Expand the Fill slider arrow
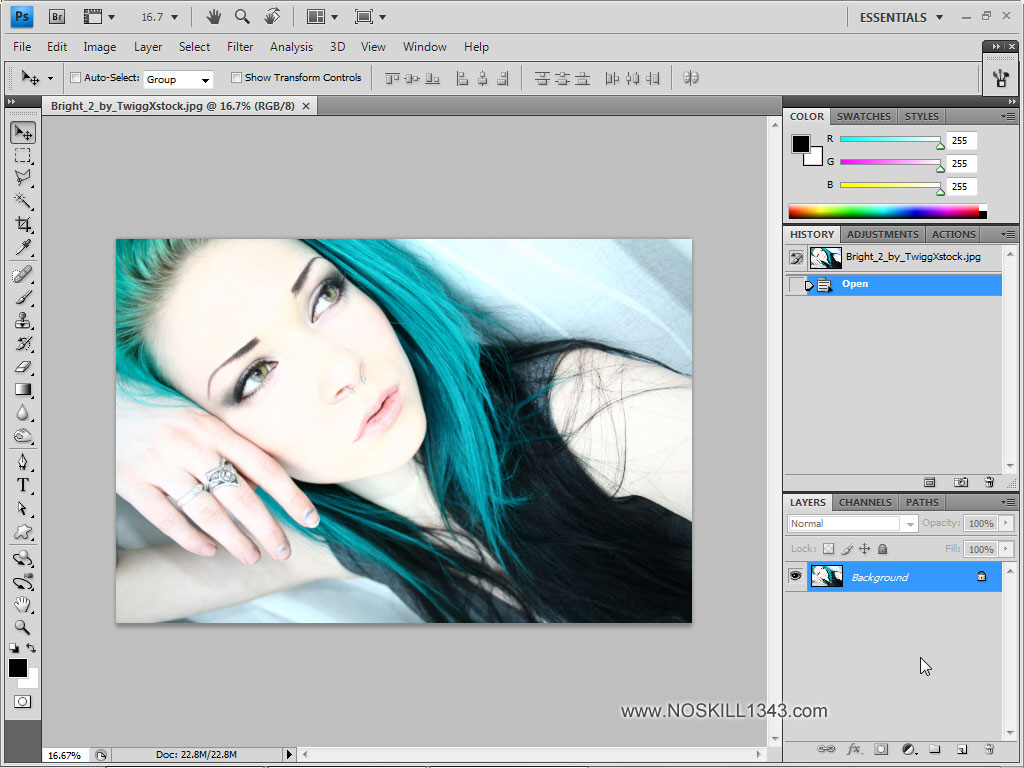 1006,549
